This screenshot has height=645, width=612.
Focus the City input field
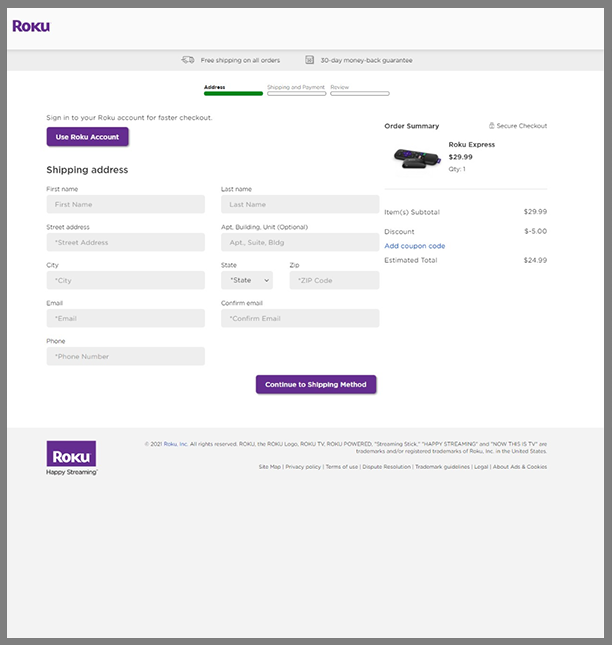pos(125,280)
